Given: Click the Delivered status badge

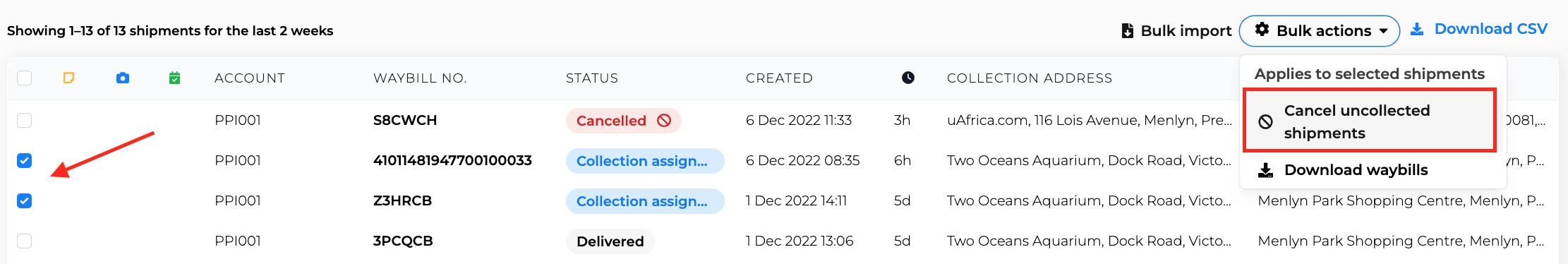Looking at the screenshot, I should click(x=610, y=241).
